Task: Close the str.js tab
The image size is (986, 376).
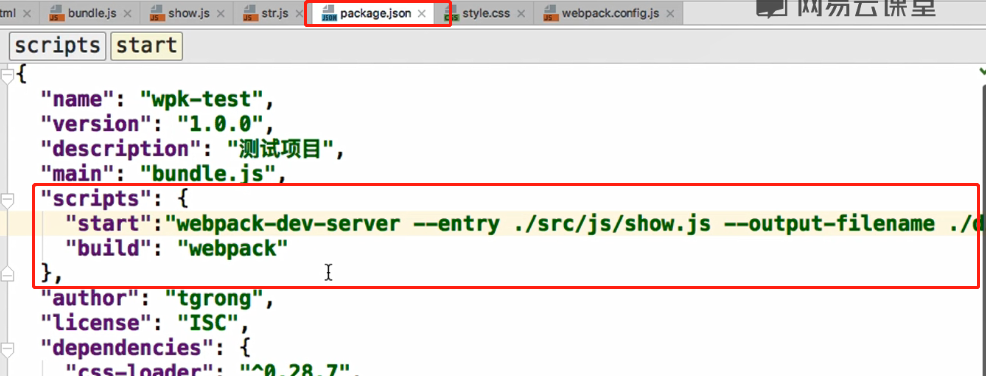Action: coord(300,13)
